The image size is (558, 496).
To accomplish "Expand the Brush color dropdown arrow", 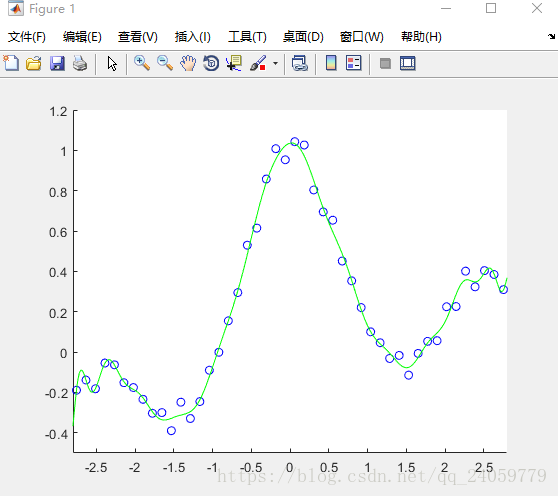I will click(x=275, y=64).
